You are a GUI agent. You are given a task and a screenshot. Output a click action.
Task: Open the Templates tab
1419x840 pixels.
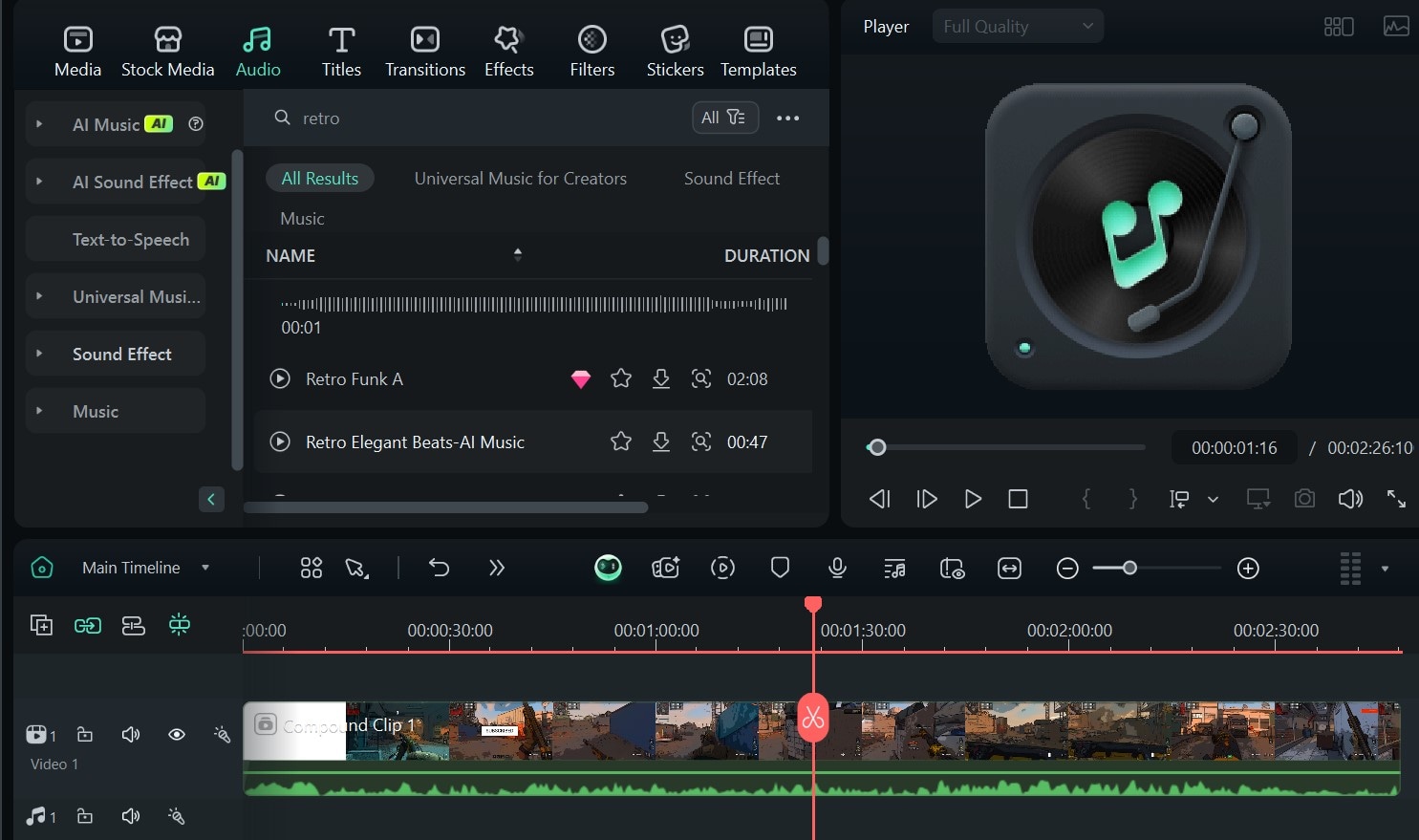coord(759,52)
